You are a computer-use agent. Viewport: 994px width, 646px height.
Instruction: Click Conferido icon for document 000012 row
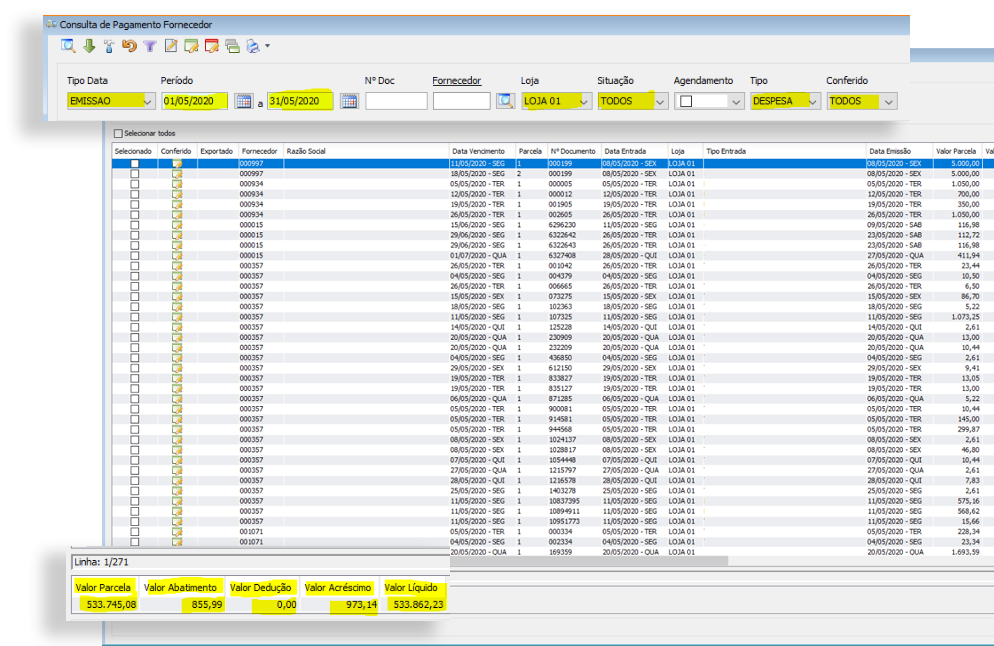(177, 194)
